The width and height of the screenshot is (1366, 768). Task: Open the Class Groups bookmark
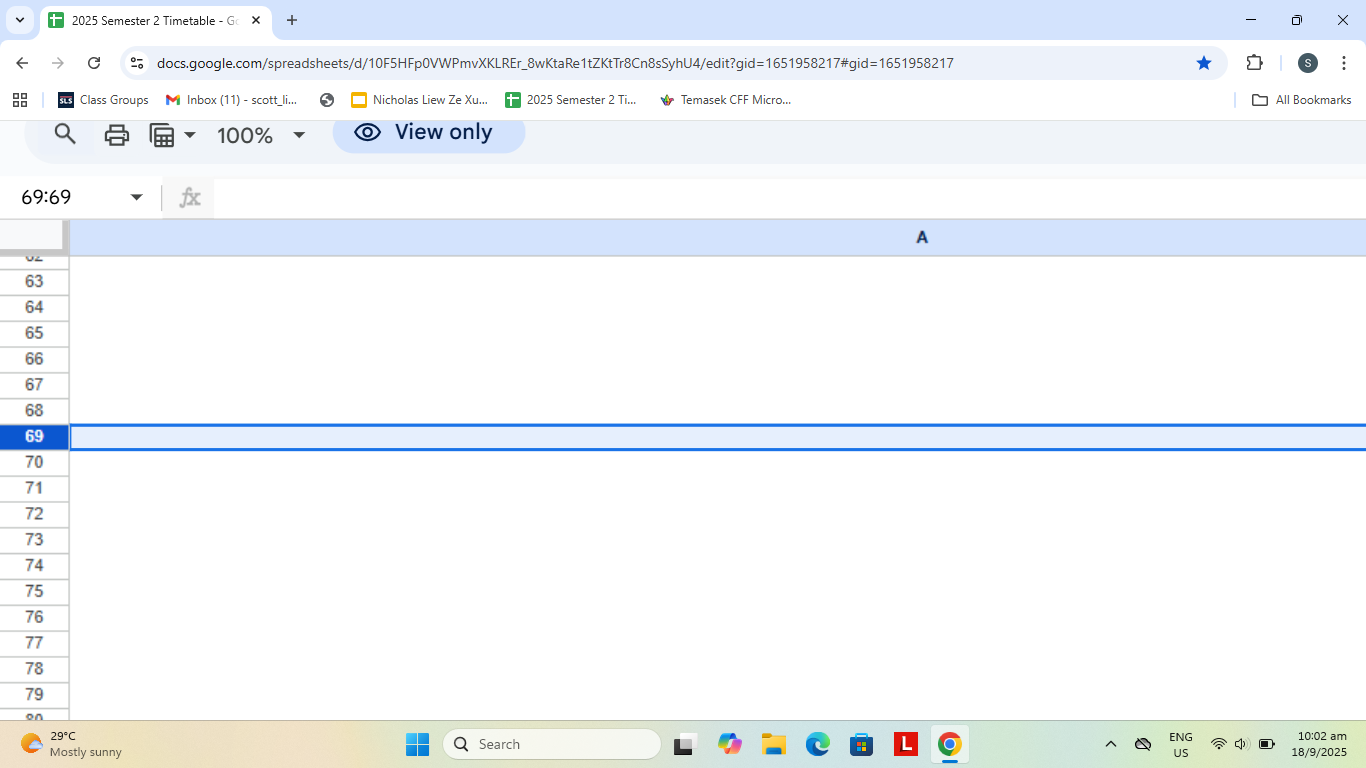pyautogui.click(x=103, y=100)
